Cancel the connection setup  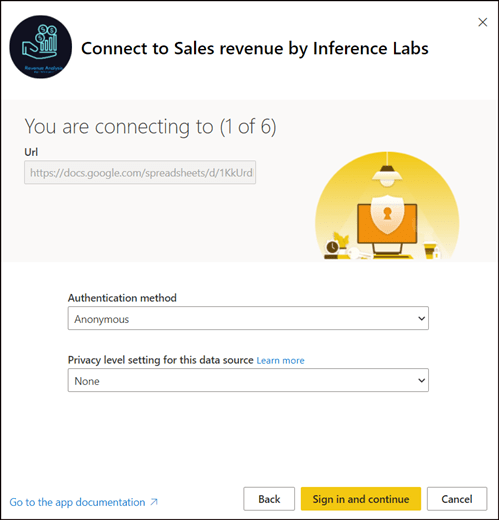click(x=457, y=499)
